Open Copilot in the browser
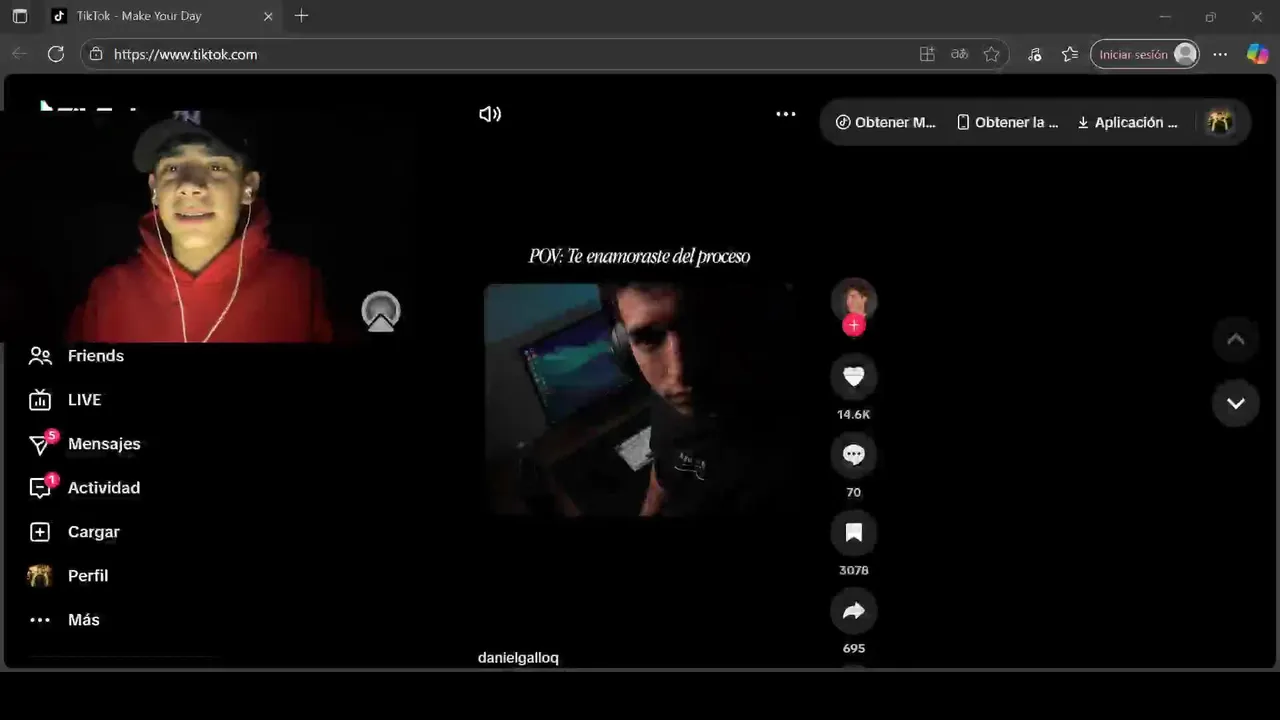Viewport: 1280px width, 720px height. click(1257, 54)
